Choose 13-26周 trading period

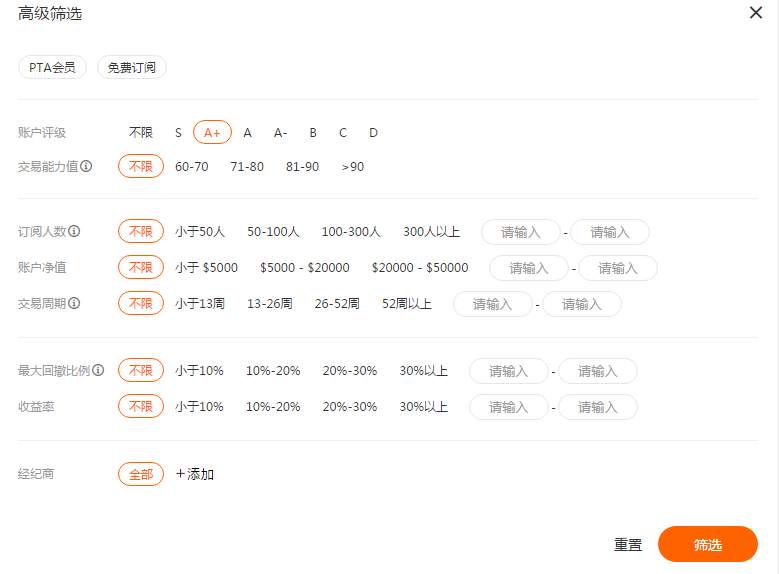tap(270, 303)
